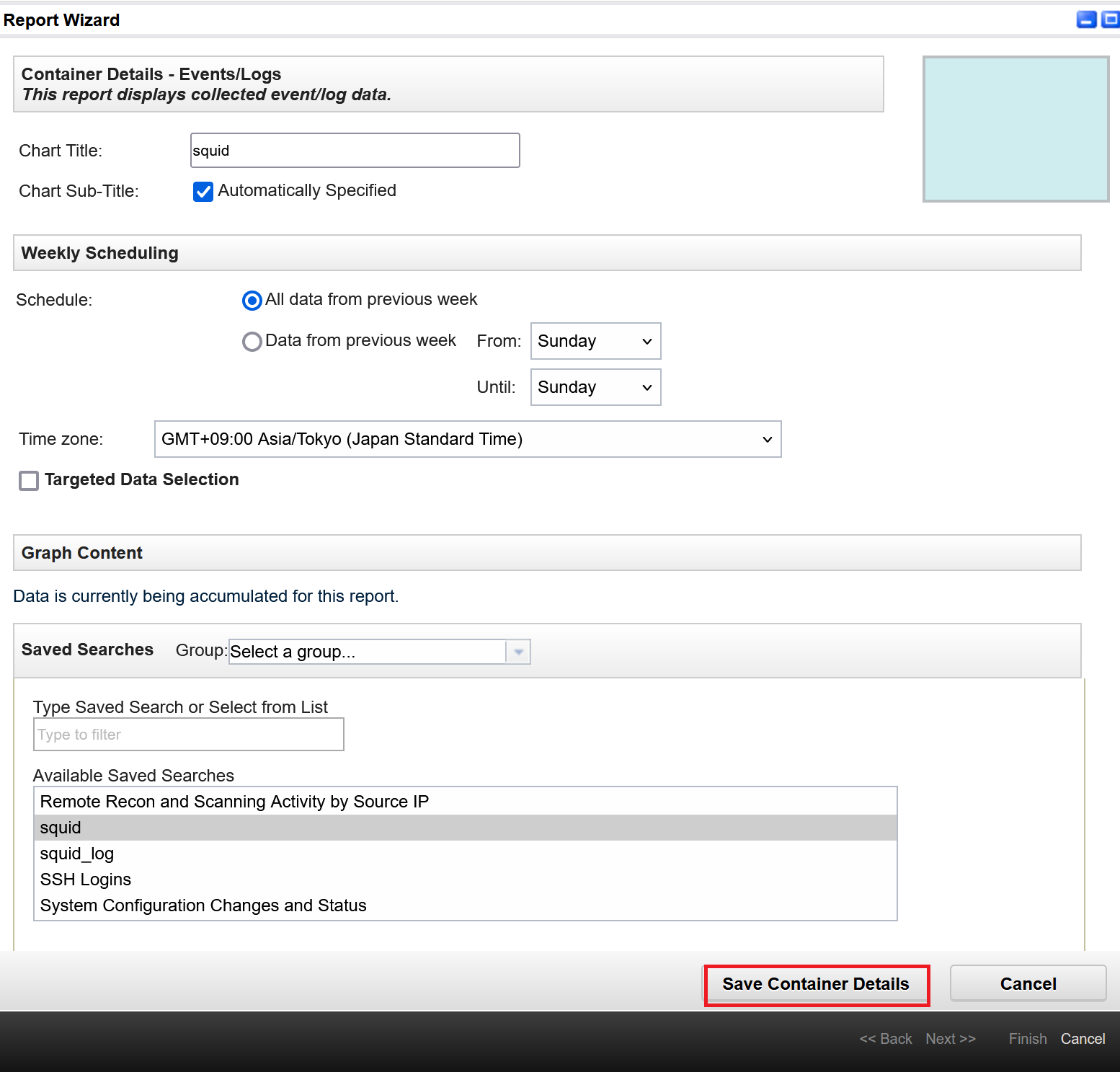Select Data from previous week option
The image size is (1120, 1072).
point(252,341)
